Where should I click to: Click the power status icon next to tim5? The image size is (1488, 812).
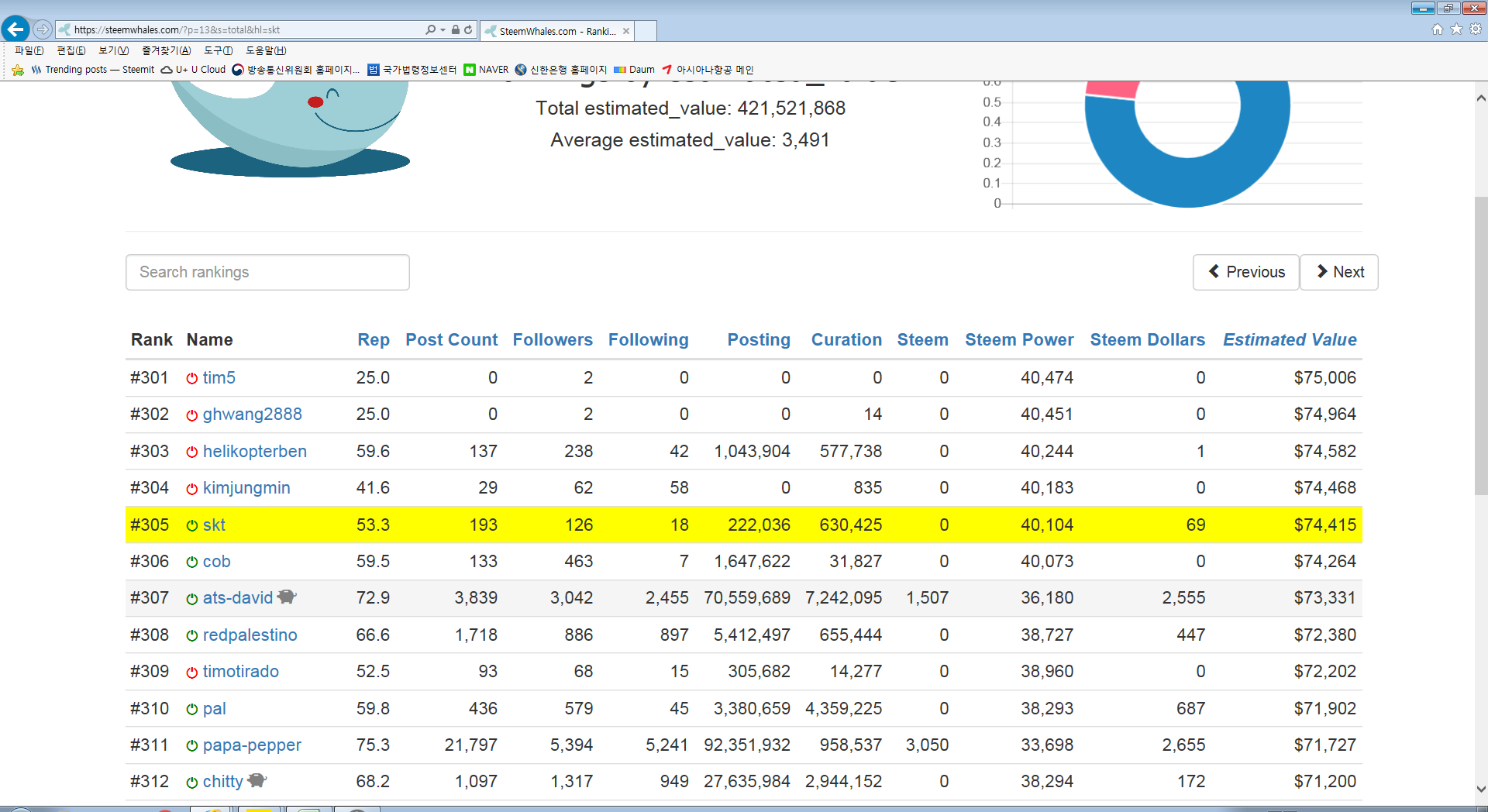191,378
